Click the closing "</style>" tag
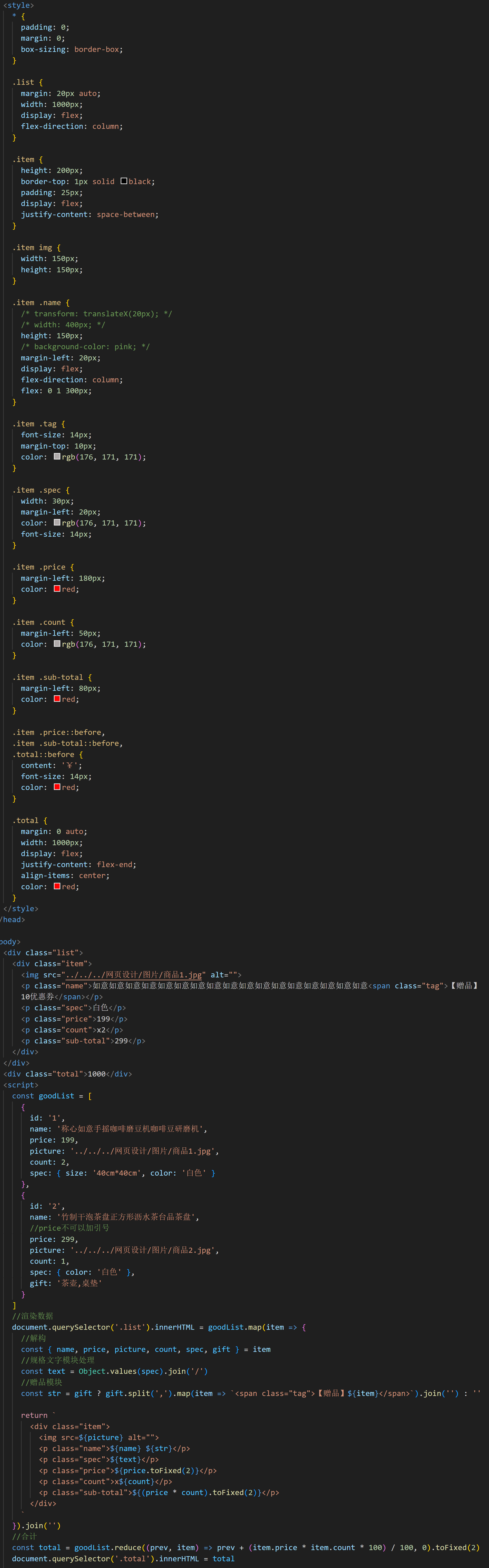Image resolution: width=489 pixels, height=1568 pixels. (21, 909)
